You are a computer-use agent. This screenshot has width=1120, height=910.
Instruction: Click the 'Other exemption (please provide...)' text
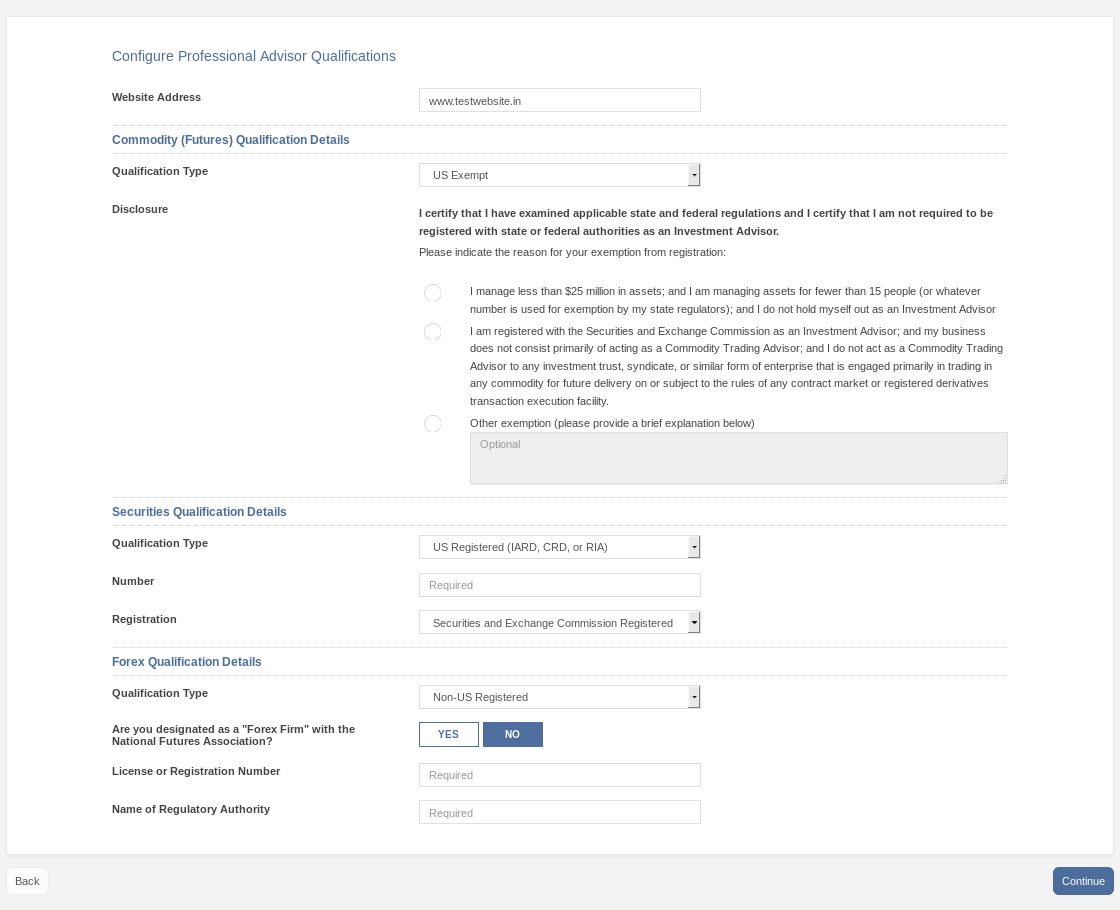pyautogui.click(x=612, y=424)
